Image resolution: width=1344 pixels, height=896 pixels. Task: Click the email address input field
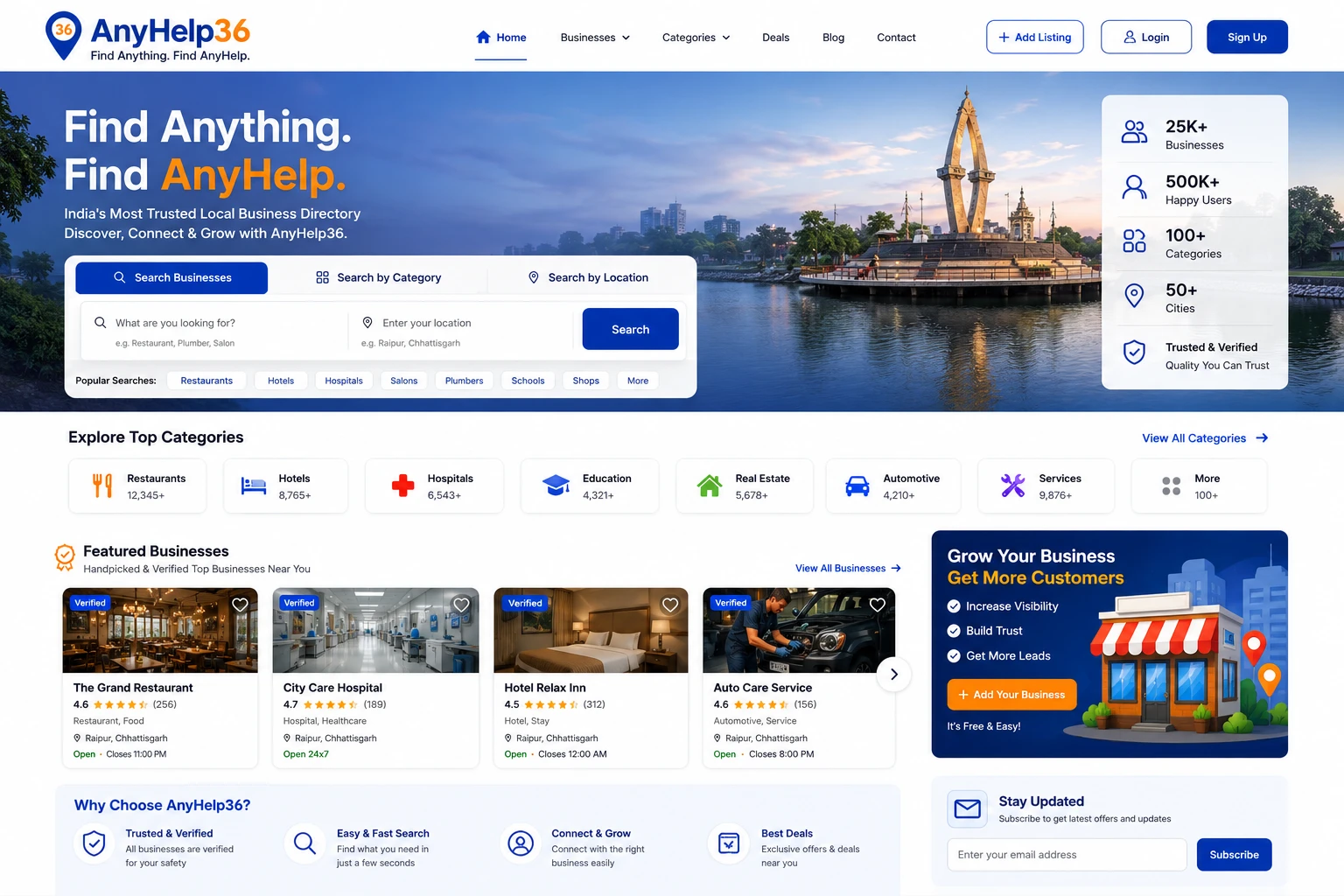point(1067,855)
